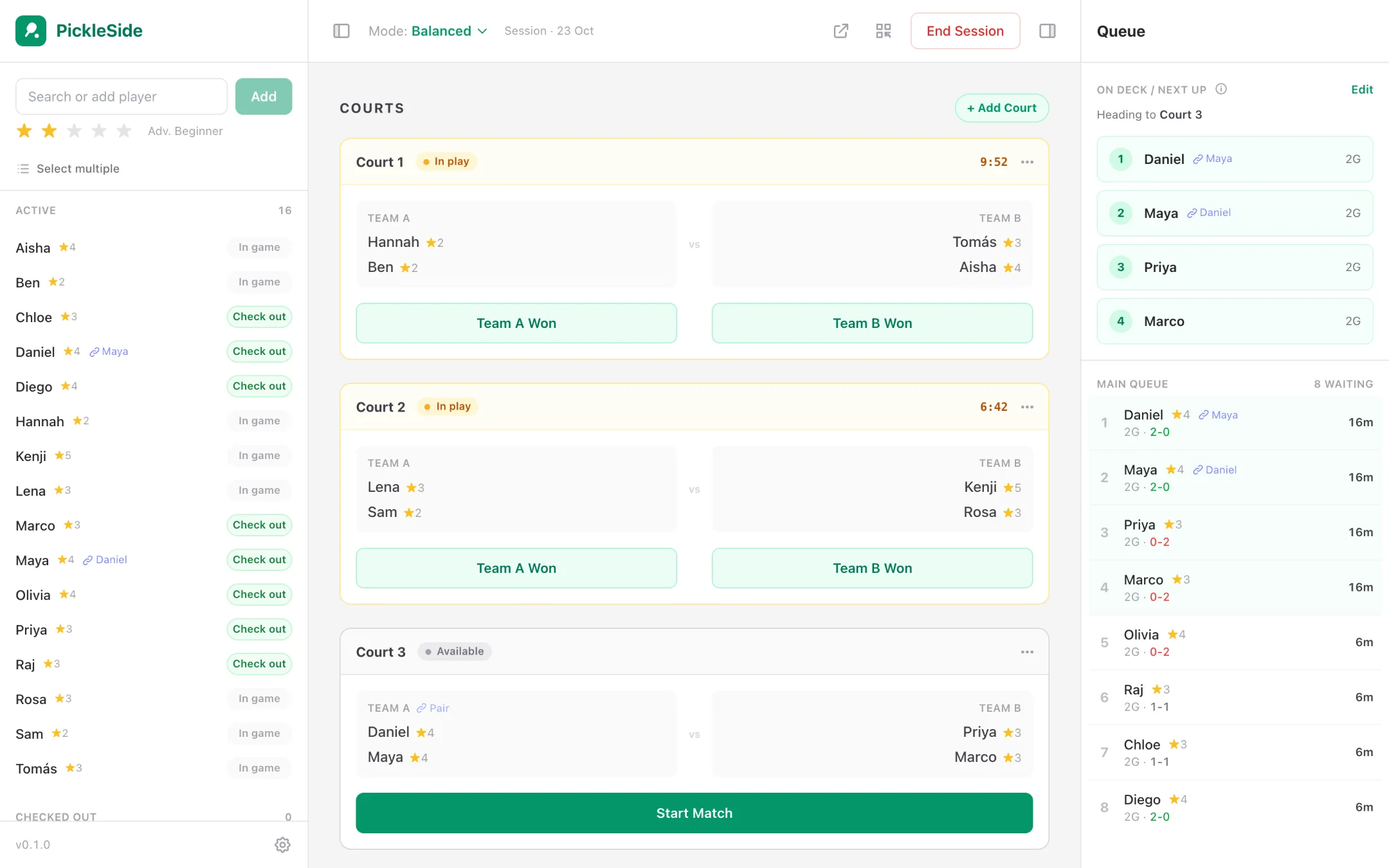Click the Pair link on Court 3 Team A
The width and height of the screenshot is (1389, 868).
[x=433, y=708]
